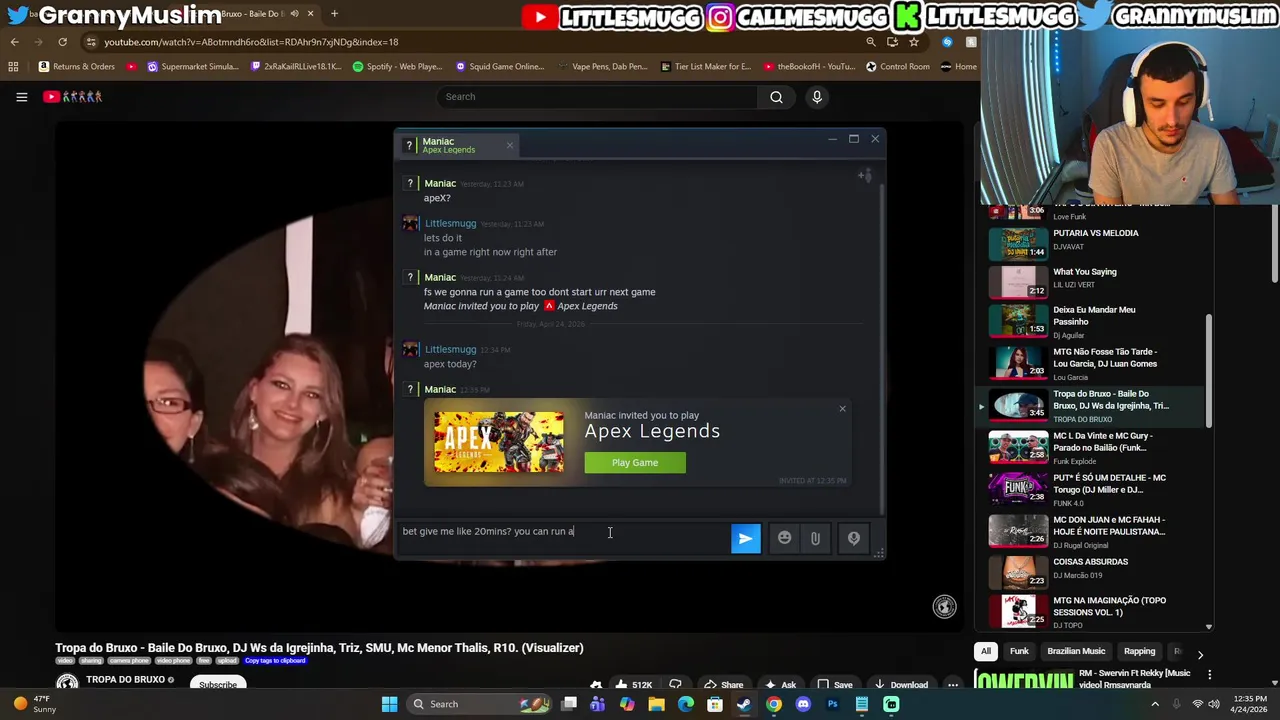Go to YouTube home via logo

click(72, 97)
